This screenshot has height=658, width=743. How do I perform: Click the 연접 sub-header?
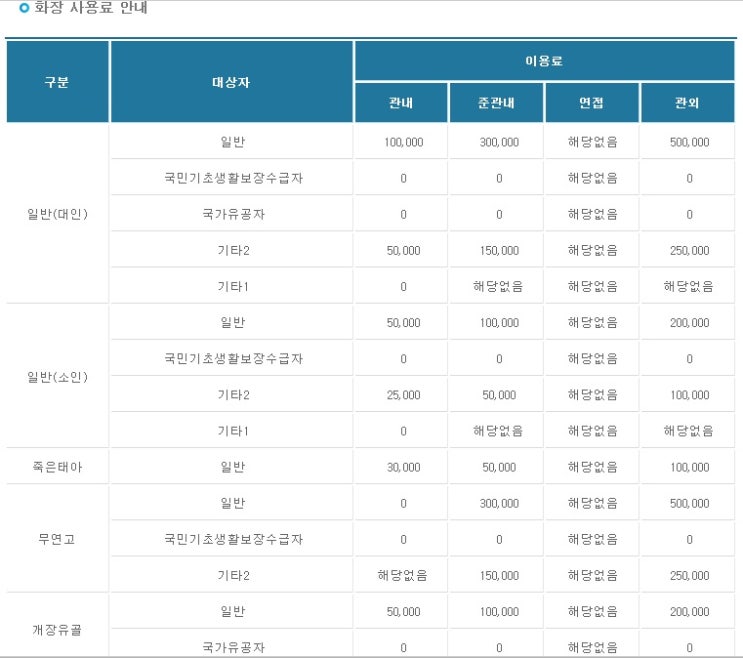pos(592,103)
